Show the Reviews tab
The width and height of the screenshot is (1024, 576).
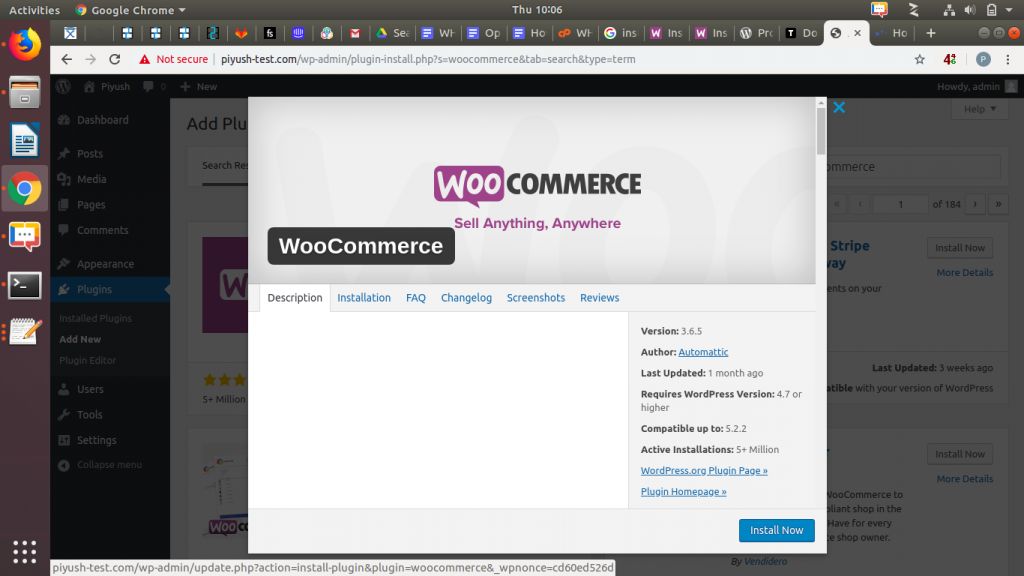pyautogui.click(x=600, y=298)
